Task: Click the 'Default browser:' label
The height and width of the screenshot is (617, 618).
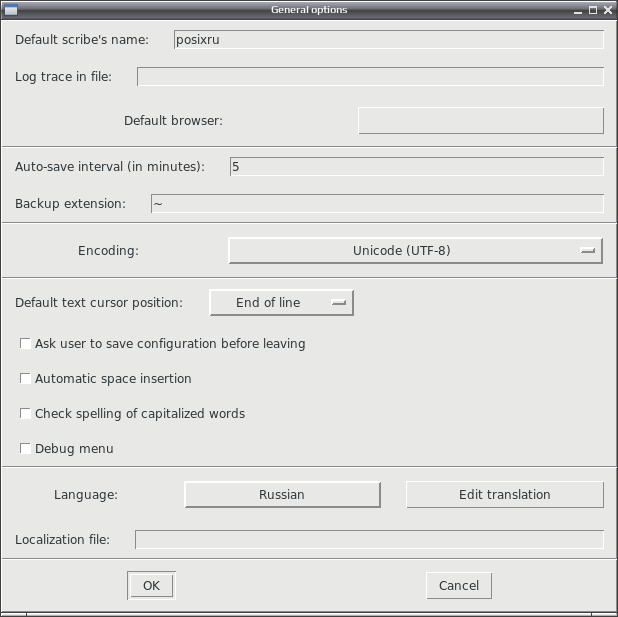Action: click(173, 121)
